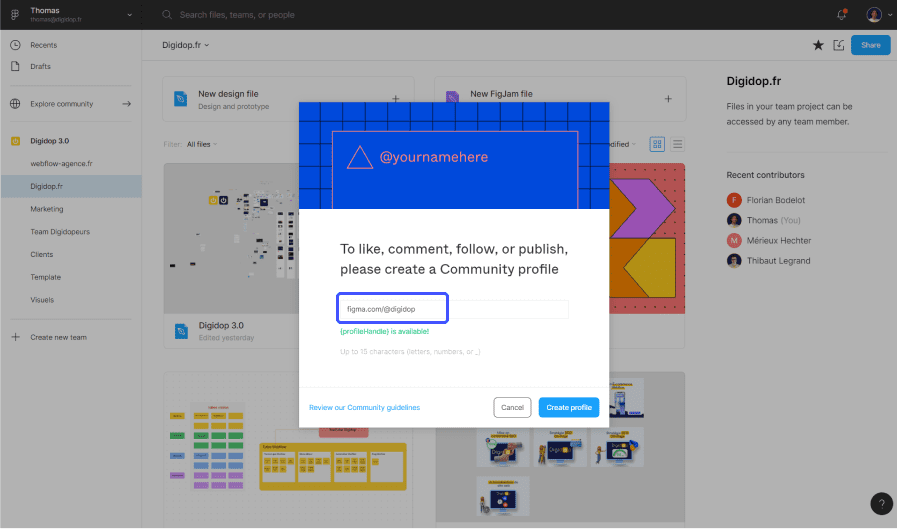Click the Digidop 3.0 file name
897x529 pixels.
click(221, 325)
